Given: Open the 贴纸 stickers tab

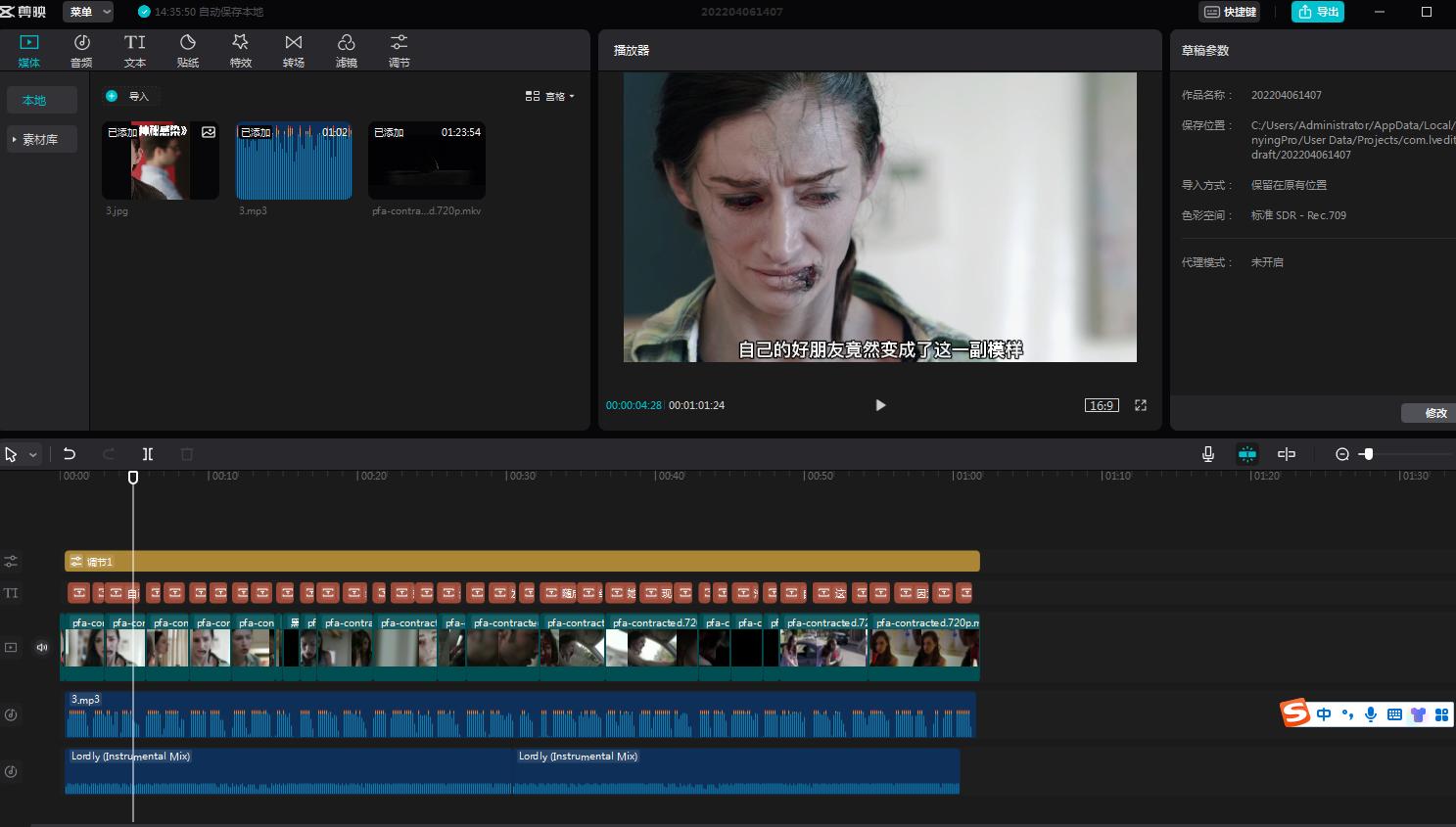Looking at the screenshot, I should point(188,51).
